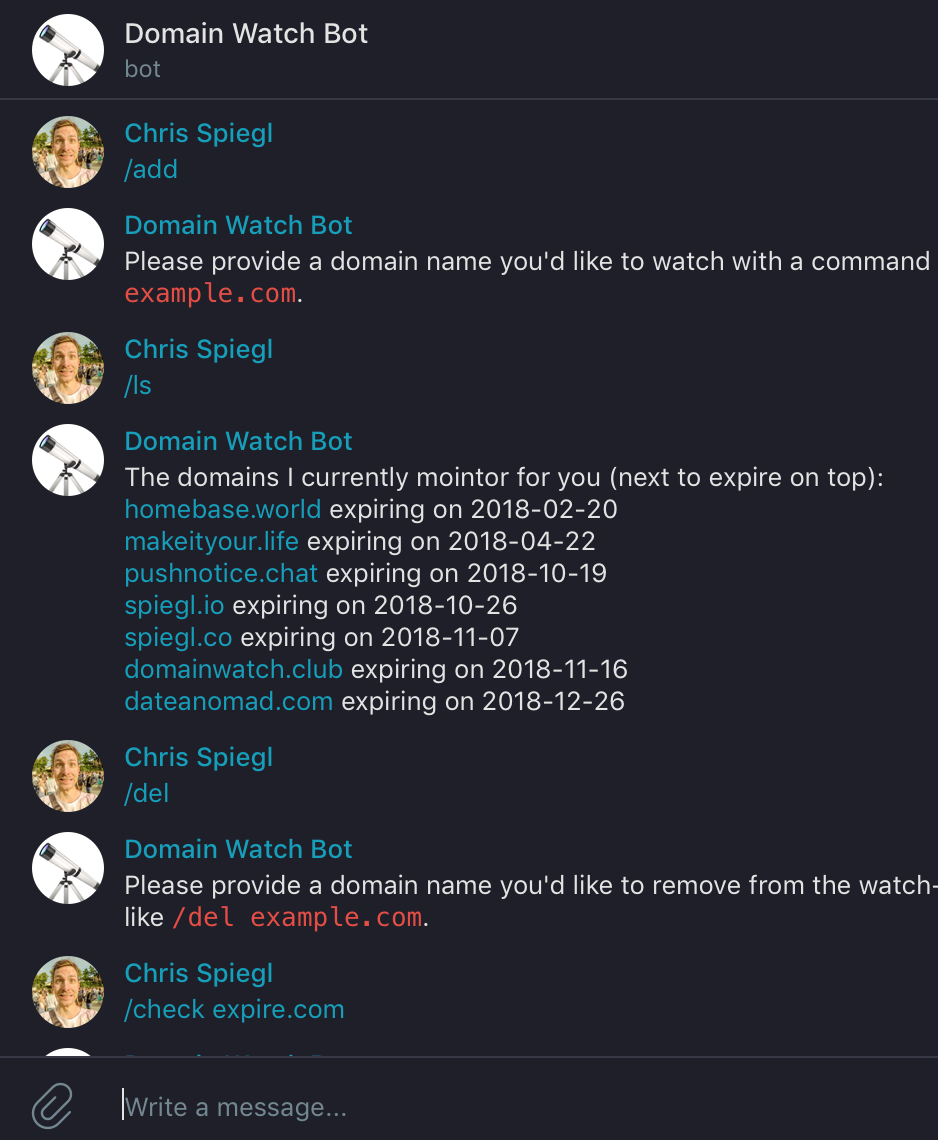This screenshot has height=1140, width=938.
Task: Click Chris Spiegl's avatar next to /add
Action: pos(67,151)
